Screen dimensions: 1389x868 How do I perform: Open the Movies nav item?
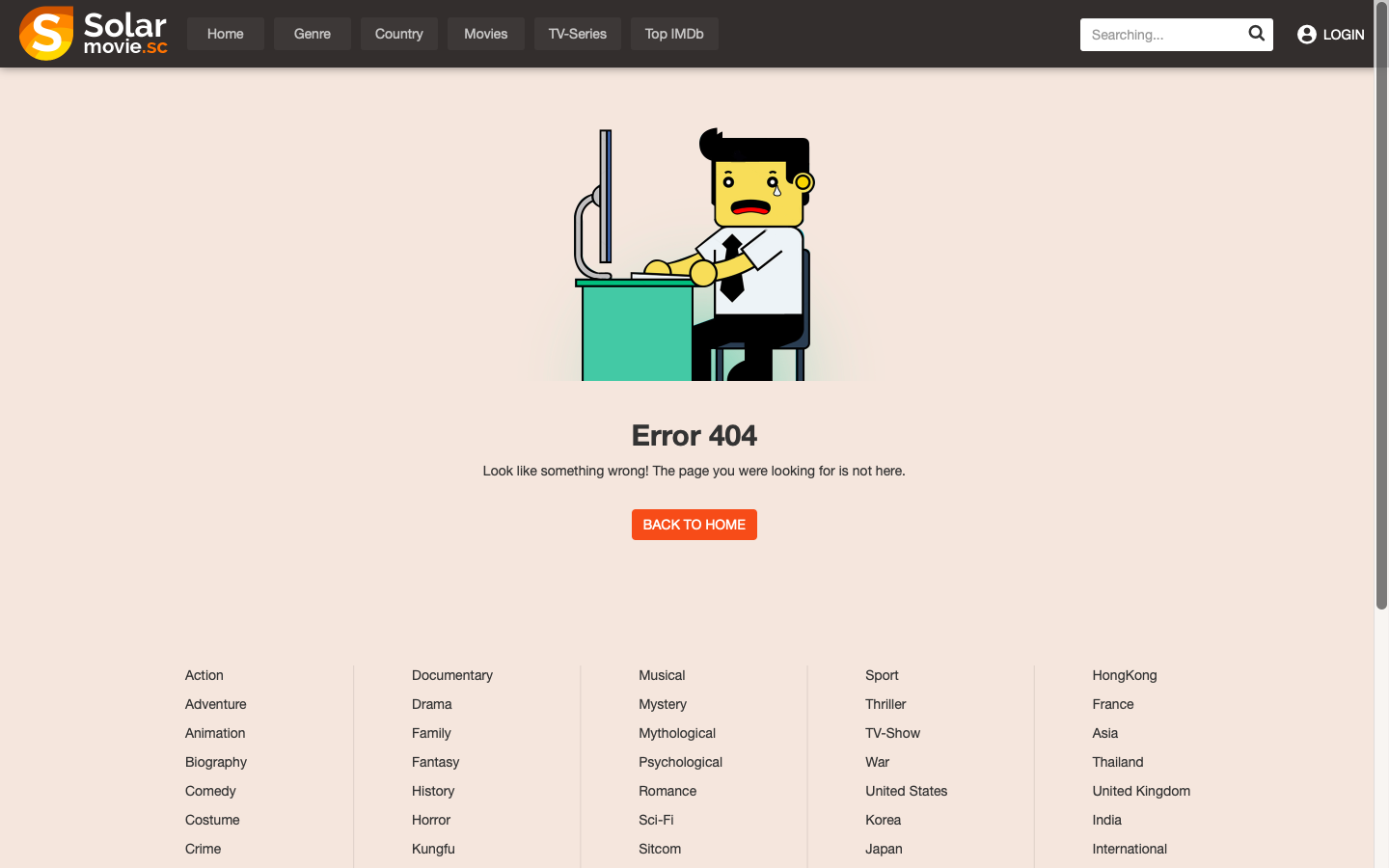[x=485, y=34]
